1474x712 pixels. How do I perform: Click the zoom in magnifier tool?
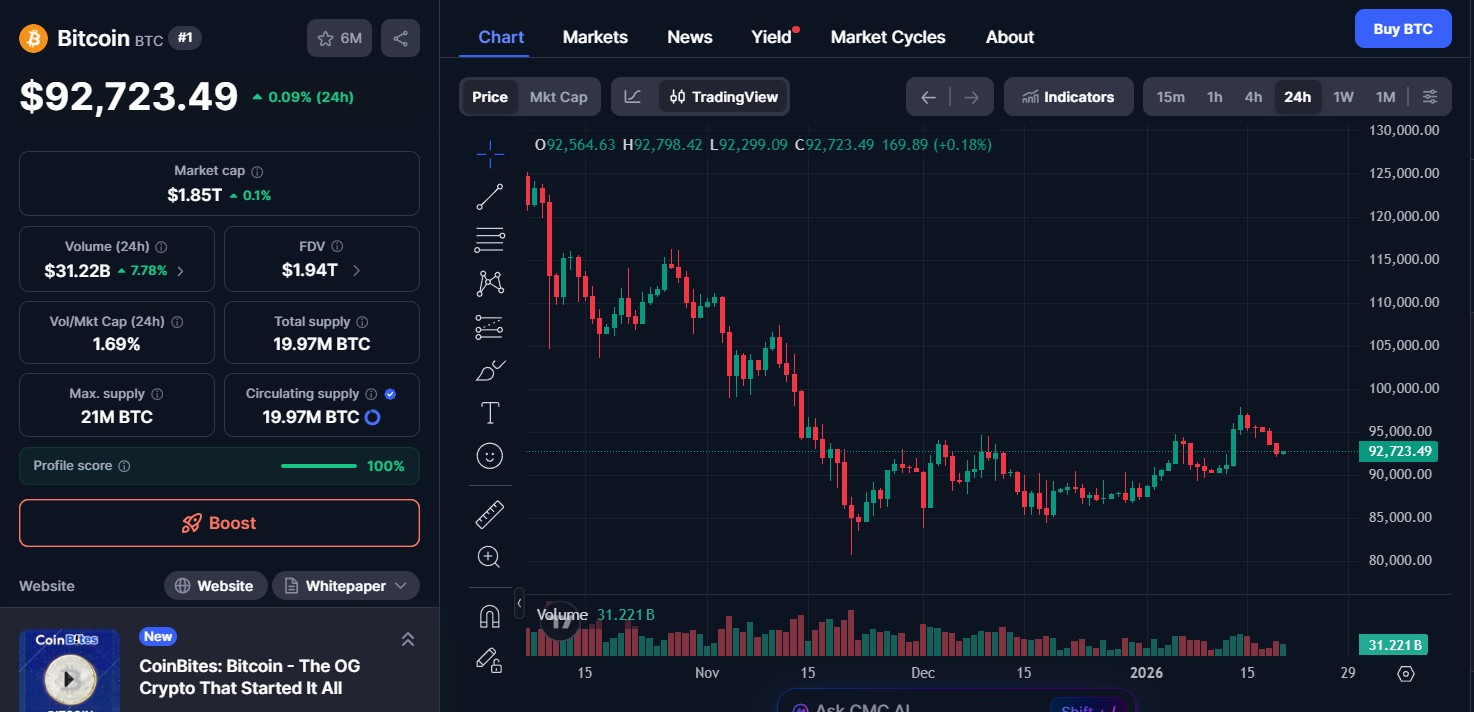(x=490, y=557)
